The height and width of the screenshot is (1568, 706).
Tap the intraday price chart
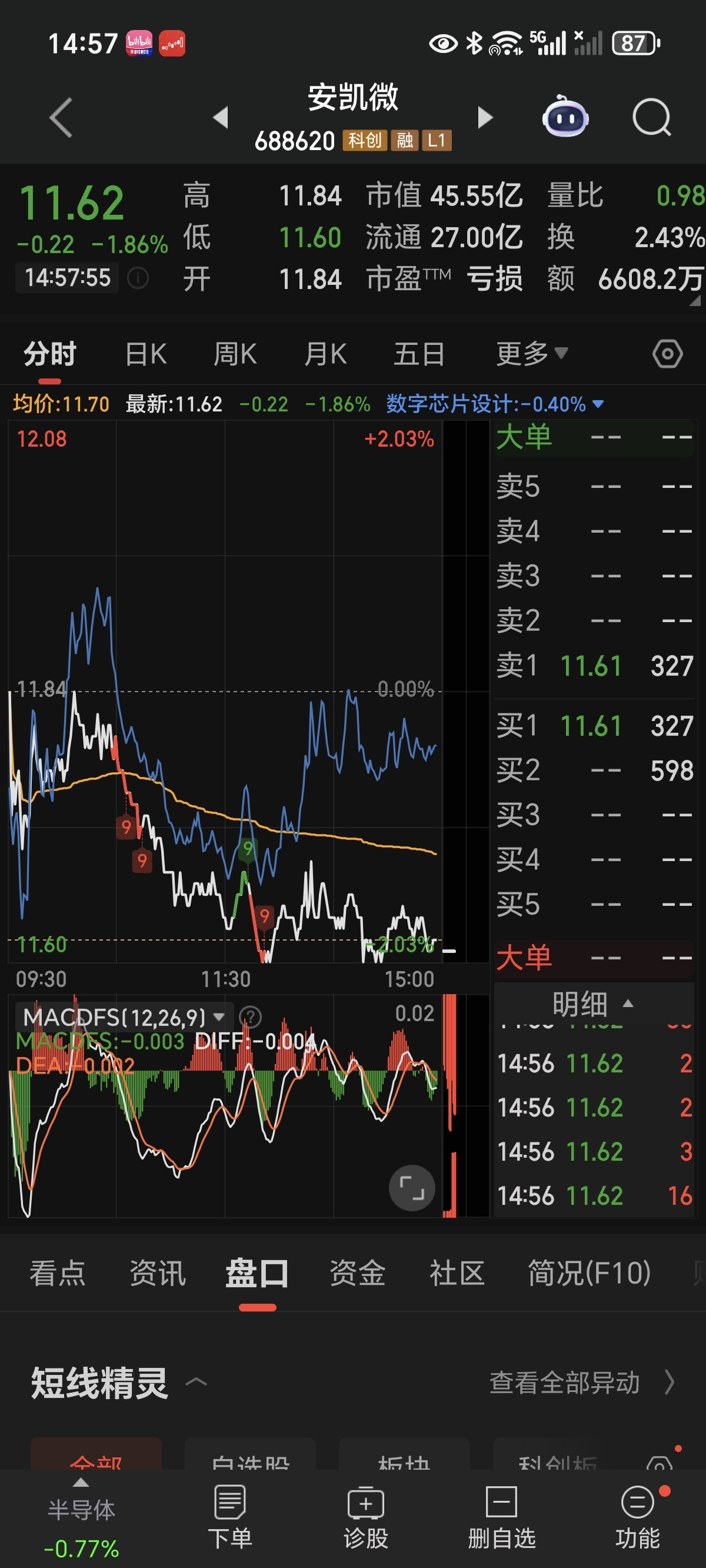225,692
